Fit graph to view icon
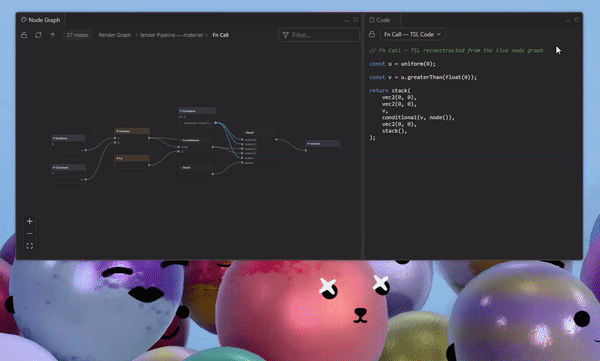Image resolution: width=600 pixels, height=361 pixels. tap(30, 246)
